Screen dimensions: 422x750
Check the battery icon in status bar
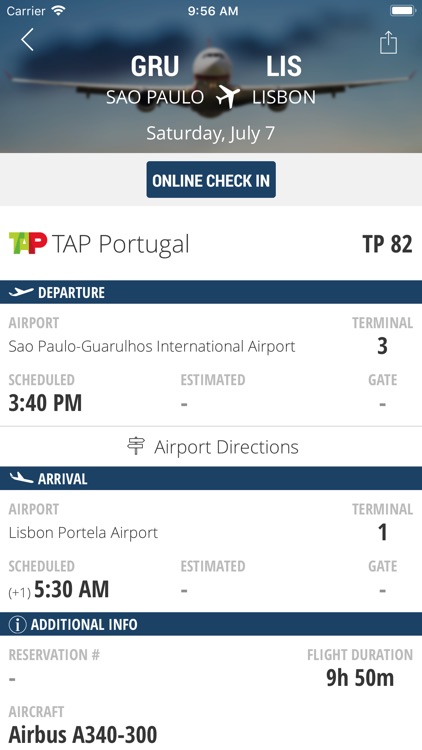coord(402,11)
